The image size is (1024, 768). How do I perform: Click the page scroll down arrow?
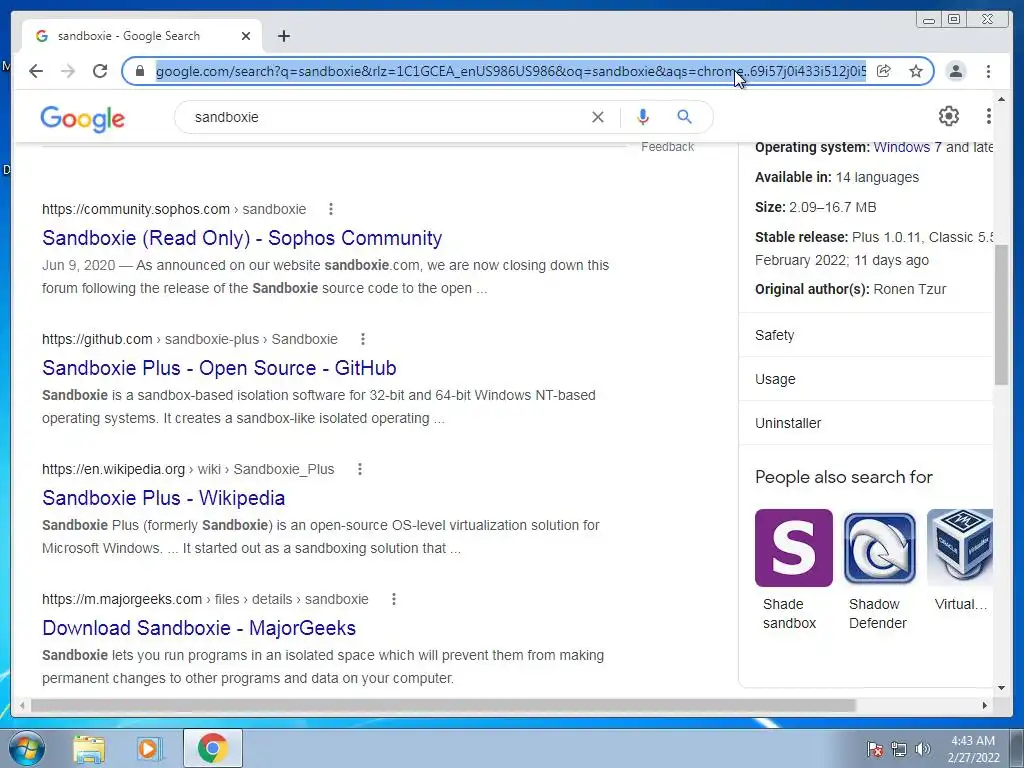[x=1001, y=688]
